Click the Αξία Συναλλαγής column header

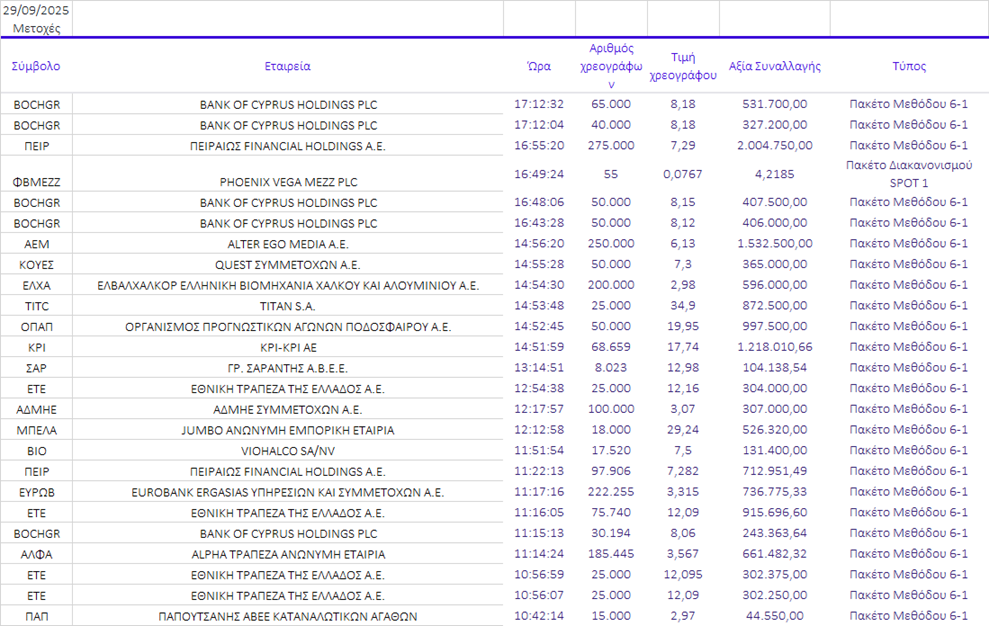click(774, 66)
